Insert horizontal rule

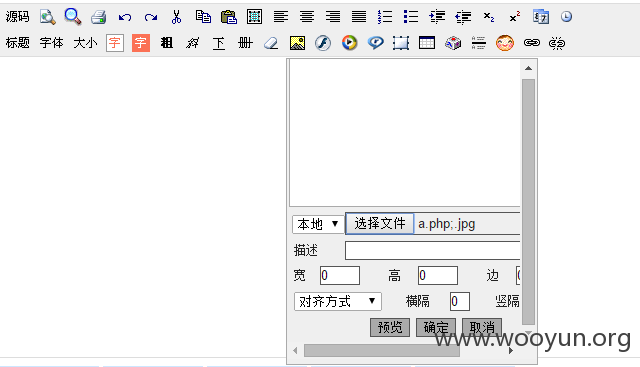tap(478, 43)
